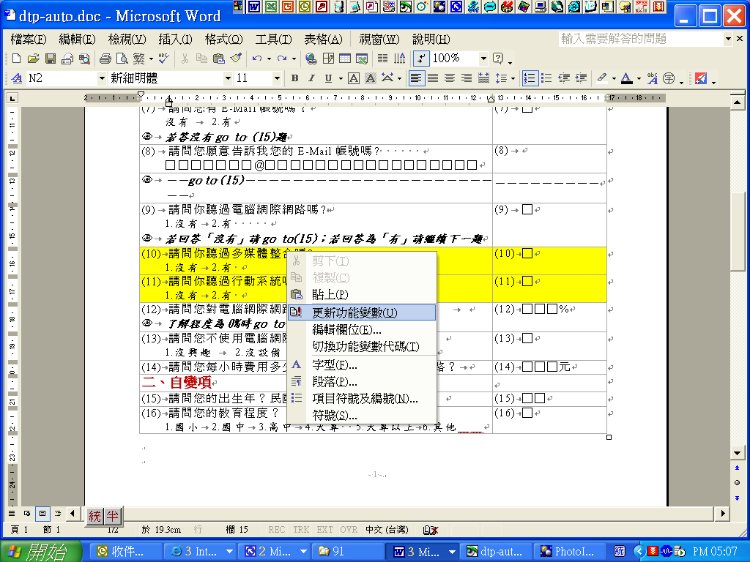Open the 檔案(F) menu
Screen dimensions: 750x562
(x=28, y=39)
